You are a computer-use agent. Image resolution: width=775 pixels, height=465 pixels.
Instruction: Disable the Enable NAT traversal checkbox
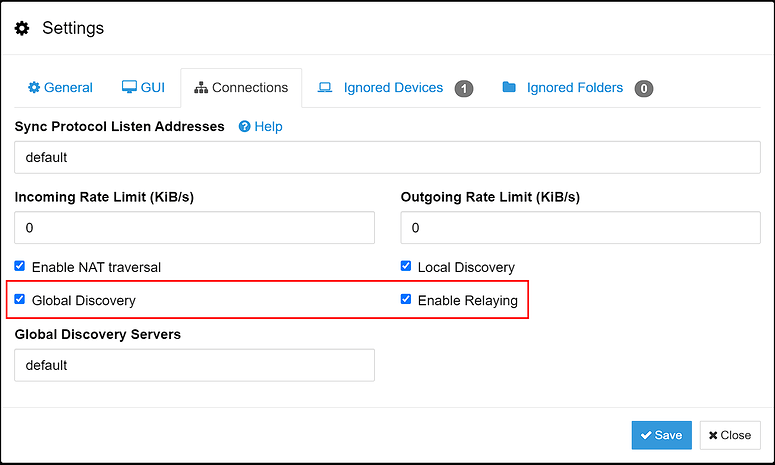[x=20, y=267]
